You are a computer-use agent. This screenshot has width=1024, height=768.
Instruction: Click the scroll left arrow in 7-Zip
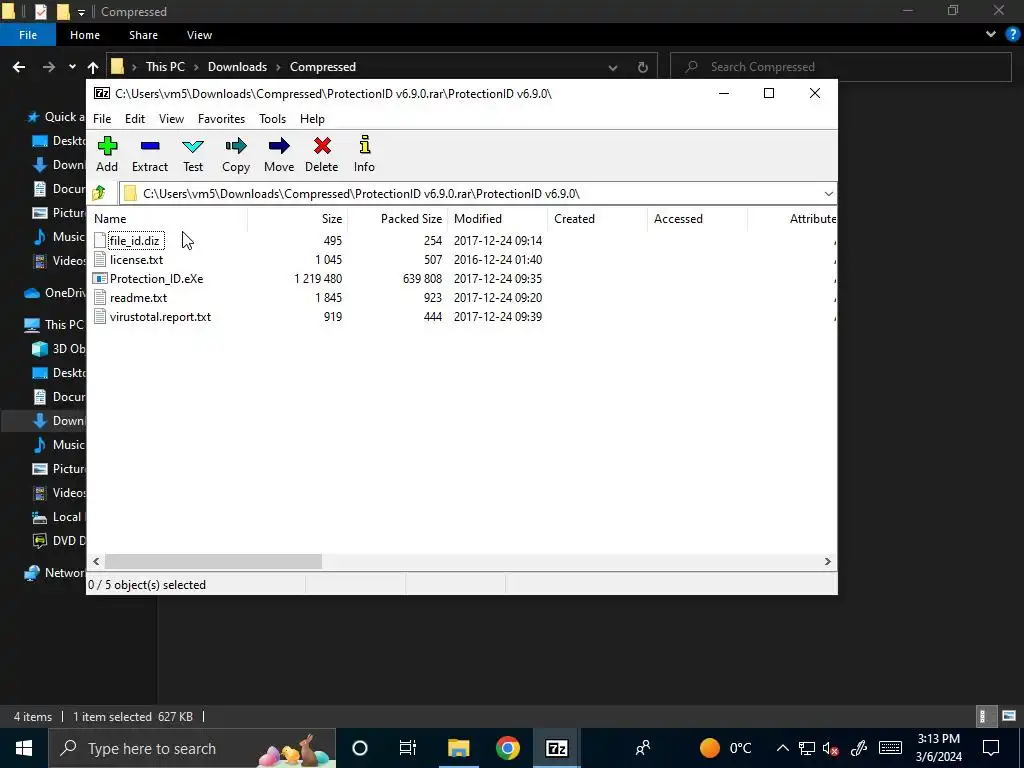coord(96,562)
